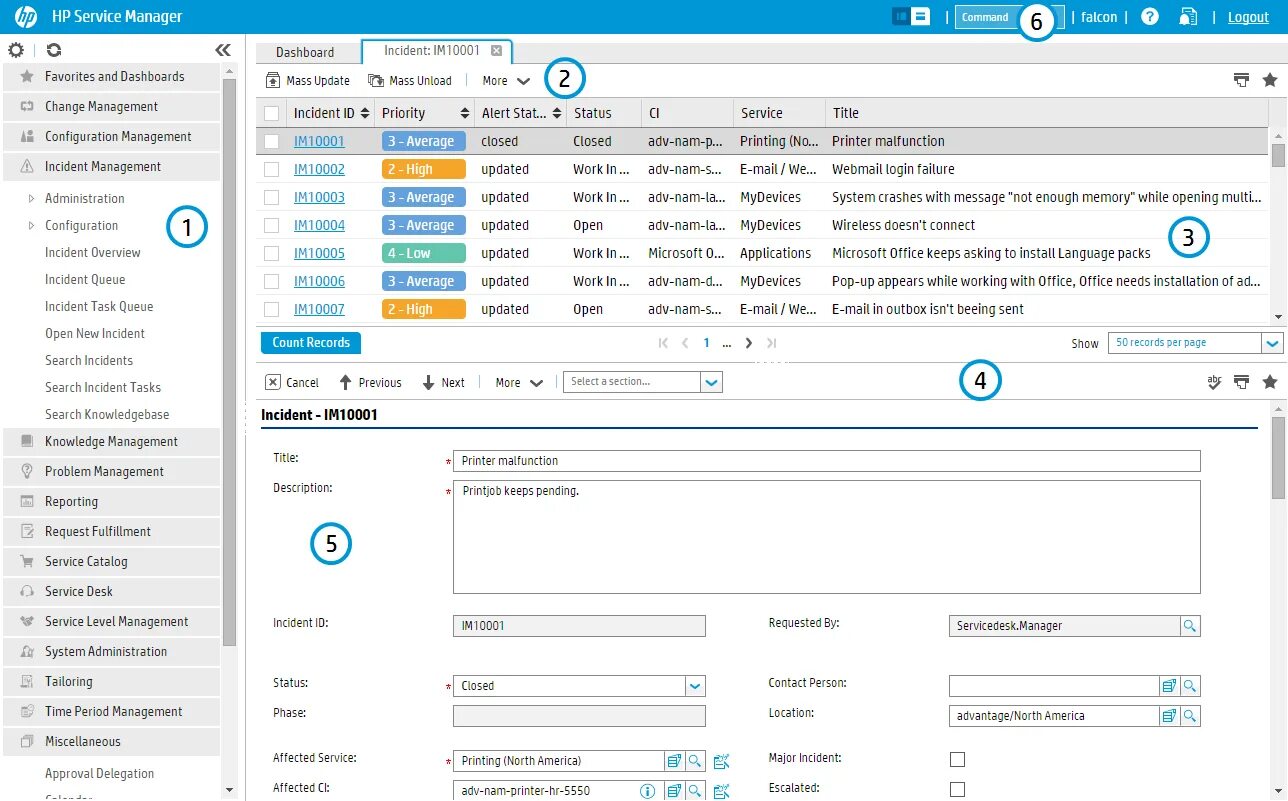The width and height of the screenshot is (1288, 801).
Task: Click Mass Unload button
Action: pyautogui.click(x=410, y=81)
